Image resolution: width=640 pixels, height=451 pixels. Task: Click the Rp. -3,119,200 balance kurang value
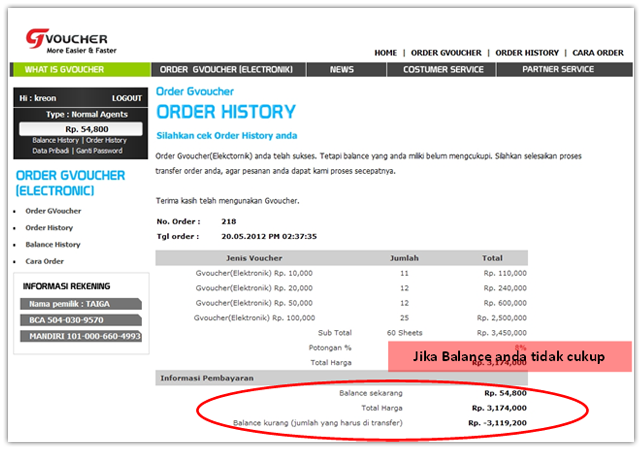click(x=498, y=423)
